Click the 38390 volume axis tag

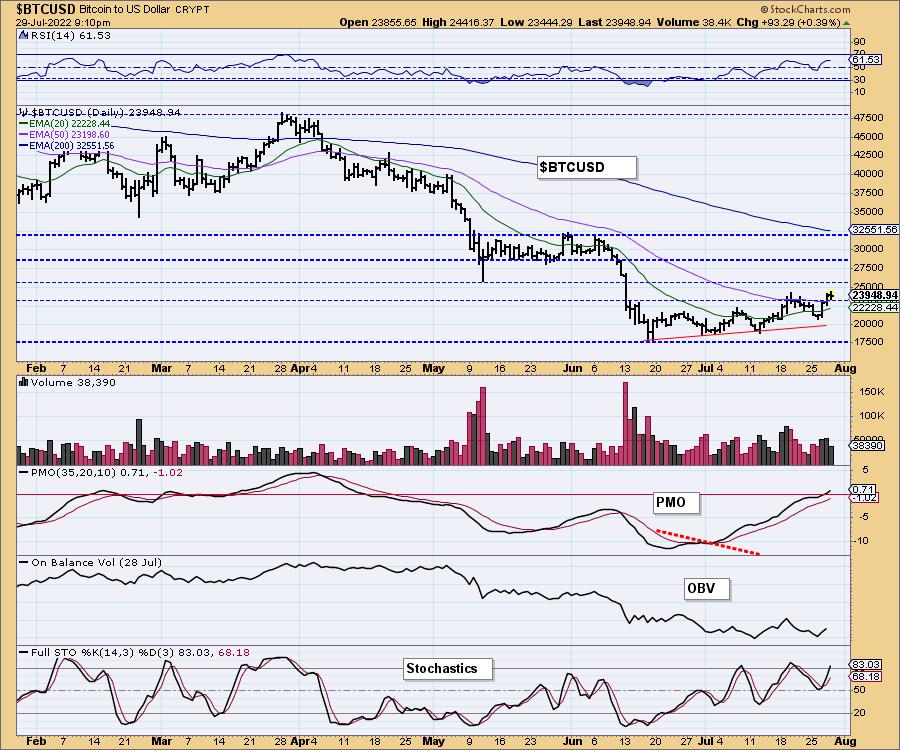[868, 445]
